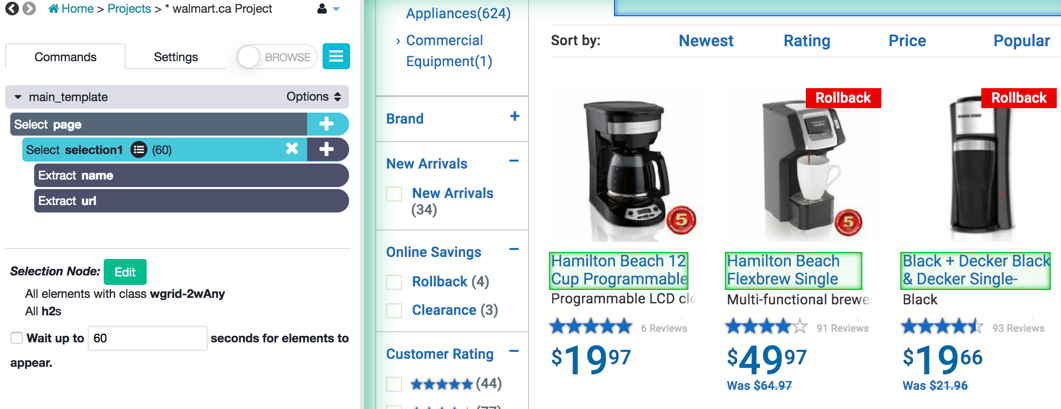Expand the Brand filter section
Image resolution: width=1061 pixels, height=409 pixels.
click(x=514, y=117)
